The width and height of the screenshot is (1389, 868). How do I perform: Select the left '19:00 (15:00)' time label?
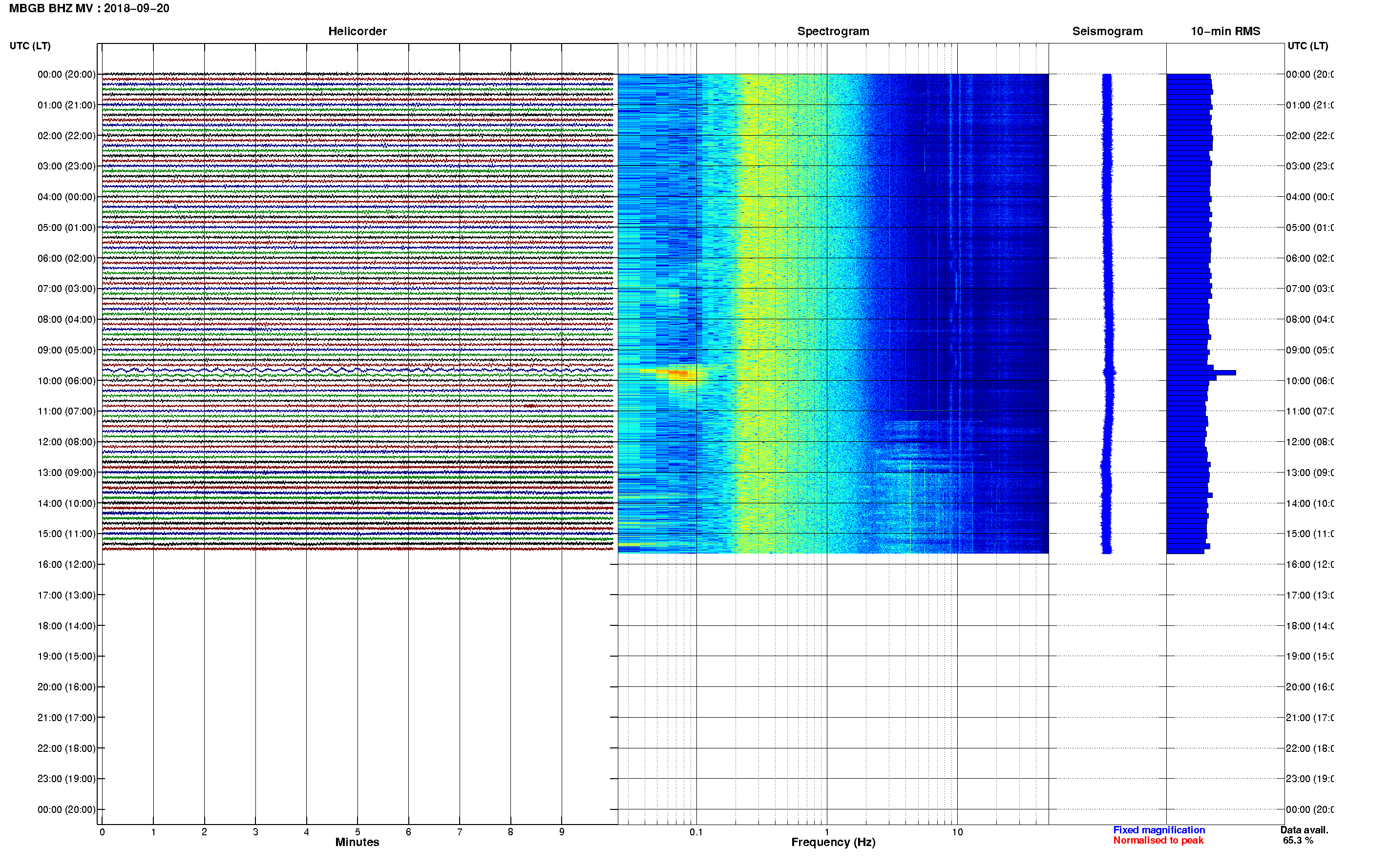click(66, 656)
